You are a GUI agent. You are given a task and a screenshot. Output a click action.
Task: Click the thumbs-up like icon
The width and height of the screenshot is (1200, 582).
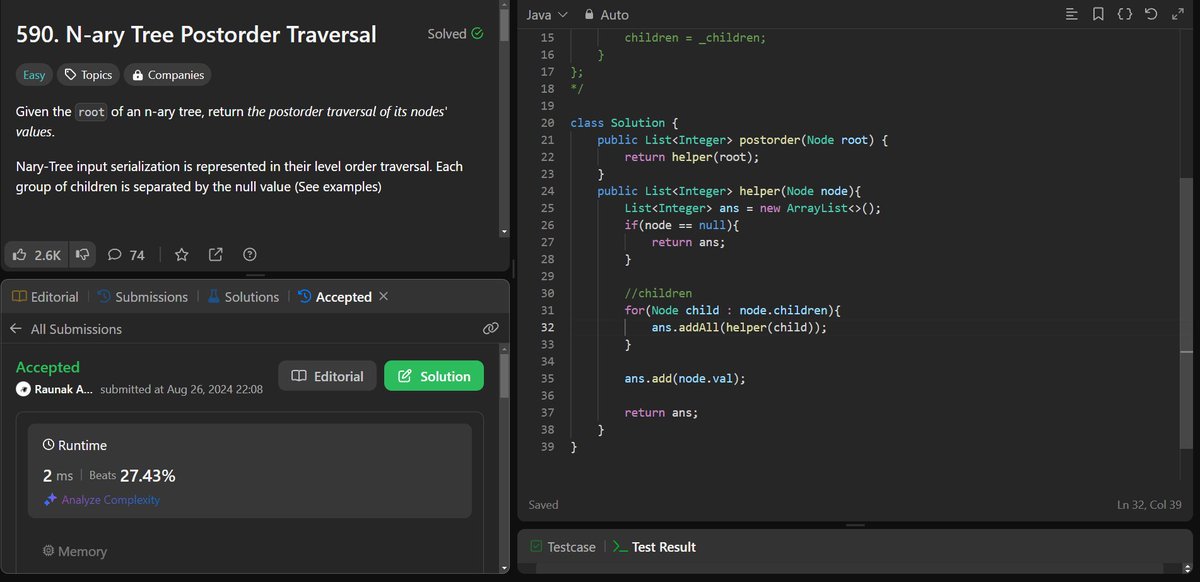(x=20, y=255)
